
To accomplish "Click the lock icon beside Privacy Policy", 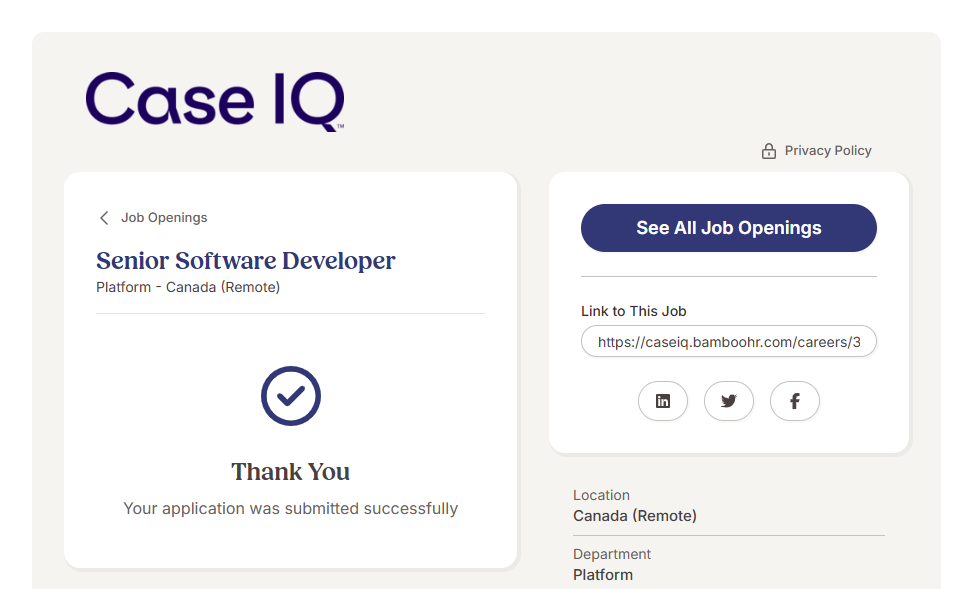I will [769, 151].
